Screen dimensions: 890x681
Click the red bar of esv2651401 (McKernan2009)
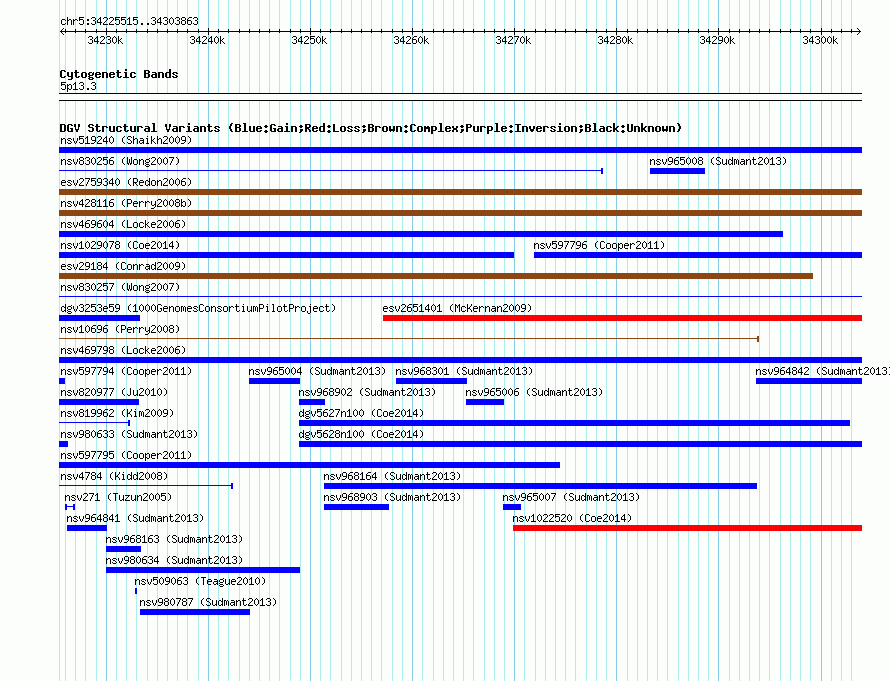[x=622, y=318]
